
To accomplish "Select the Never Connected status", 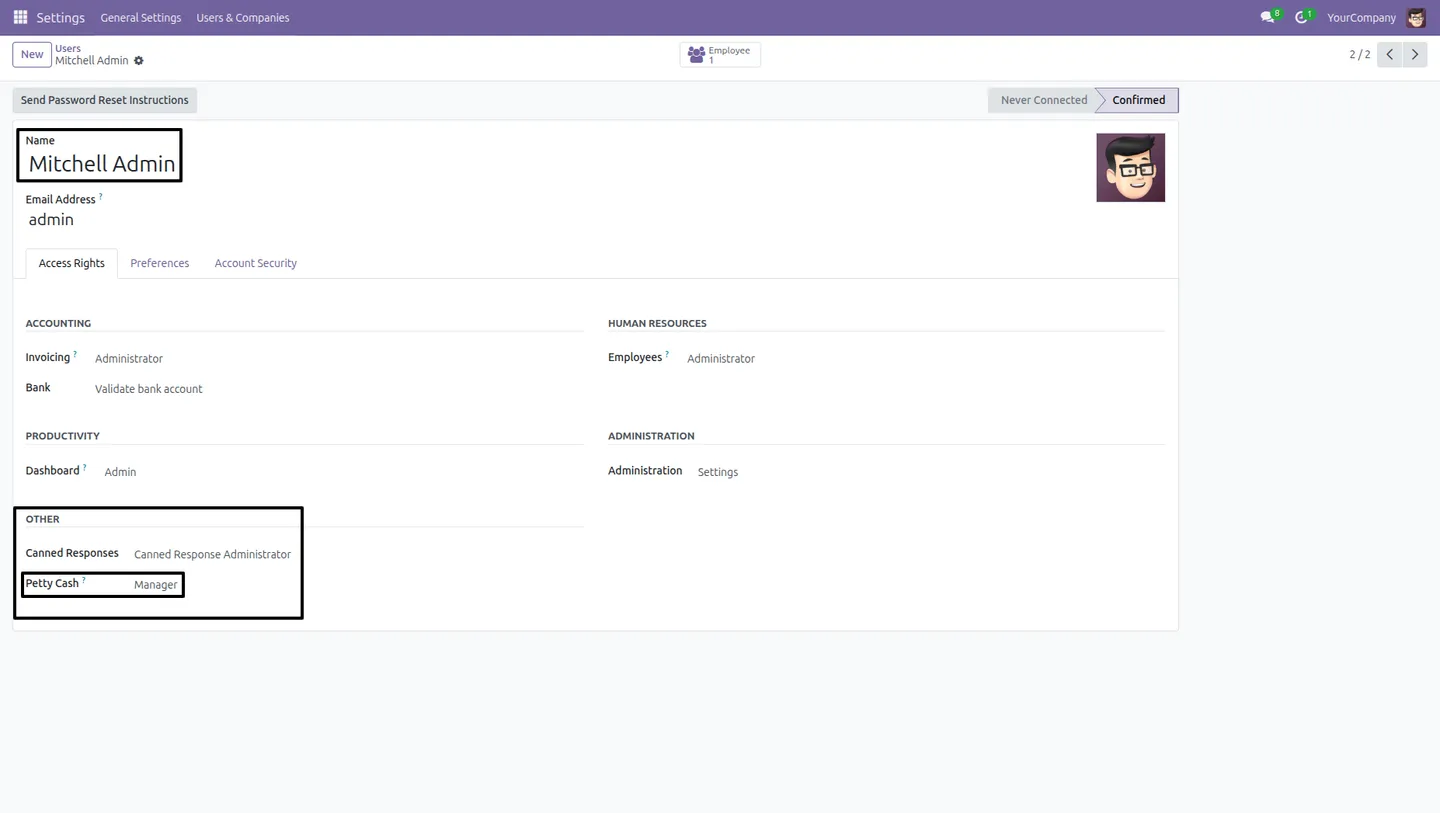I will coord(1043,100).
